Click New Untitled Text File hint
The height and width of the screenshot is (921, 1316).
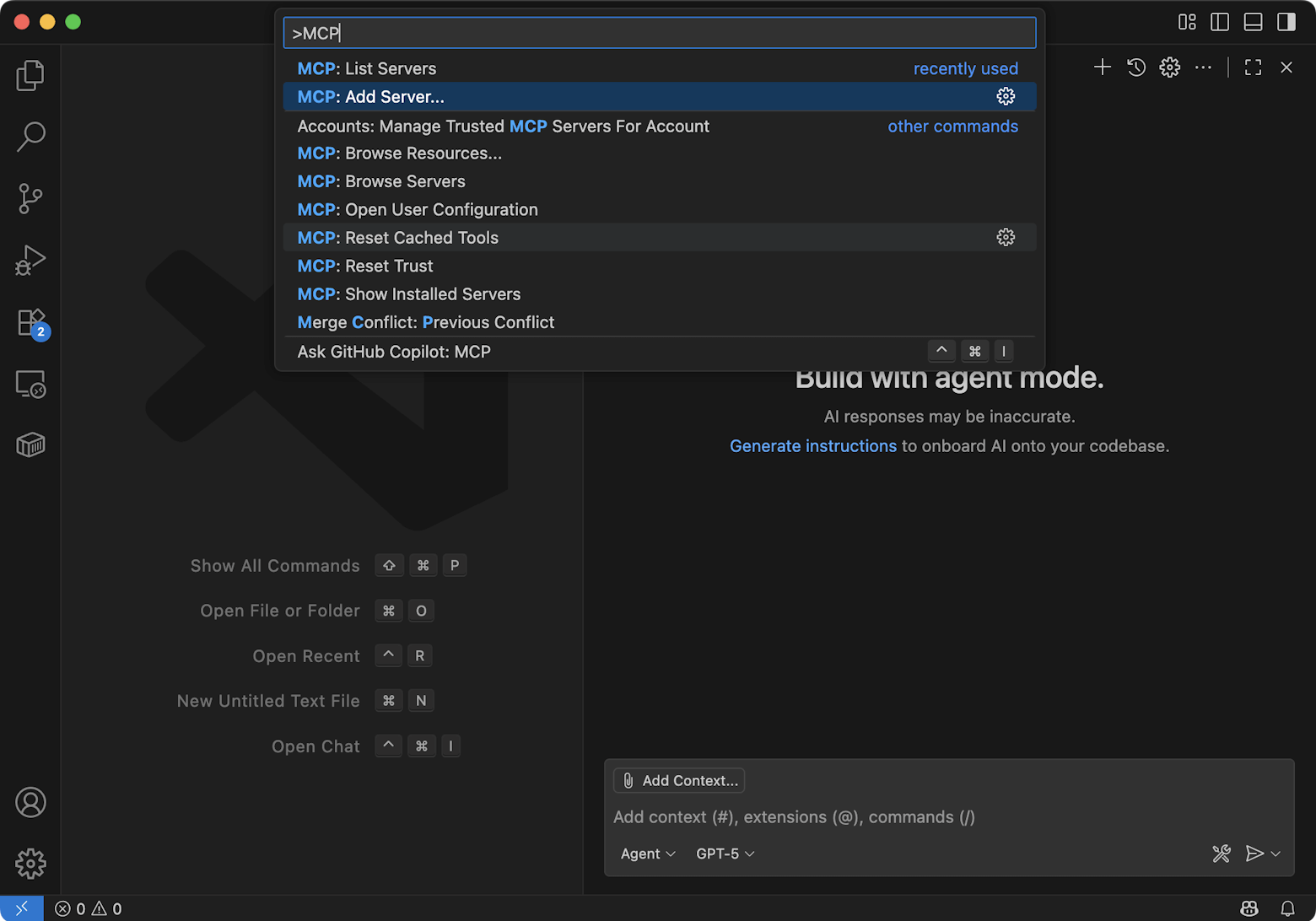306,701
